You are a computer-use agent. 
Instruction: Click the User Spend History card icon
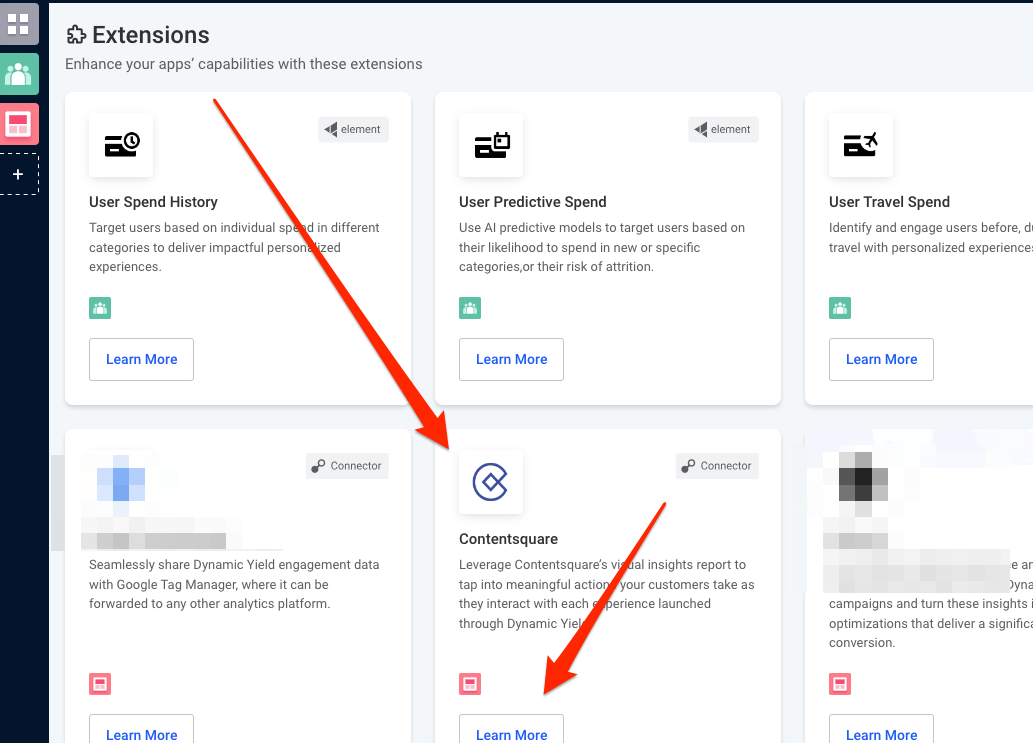tap(121, 144)
